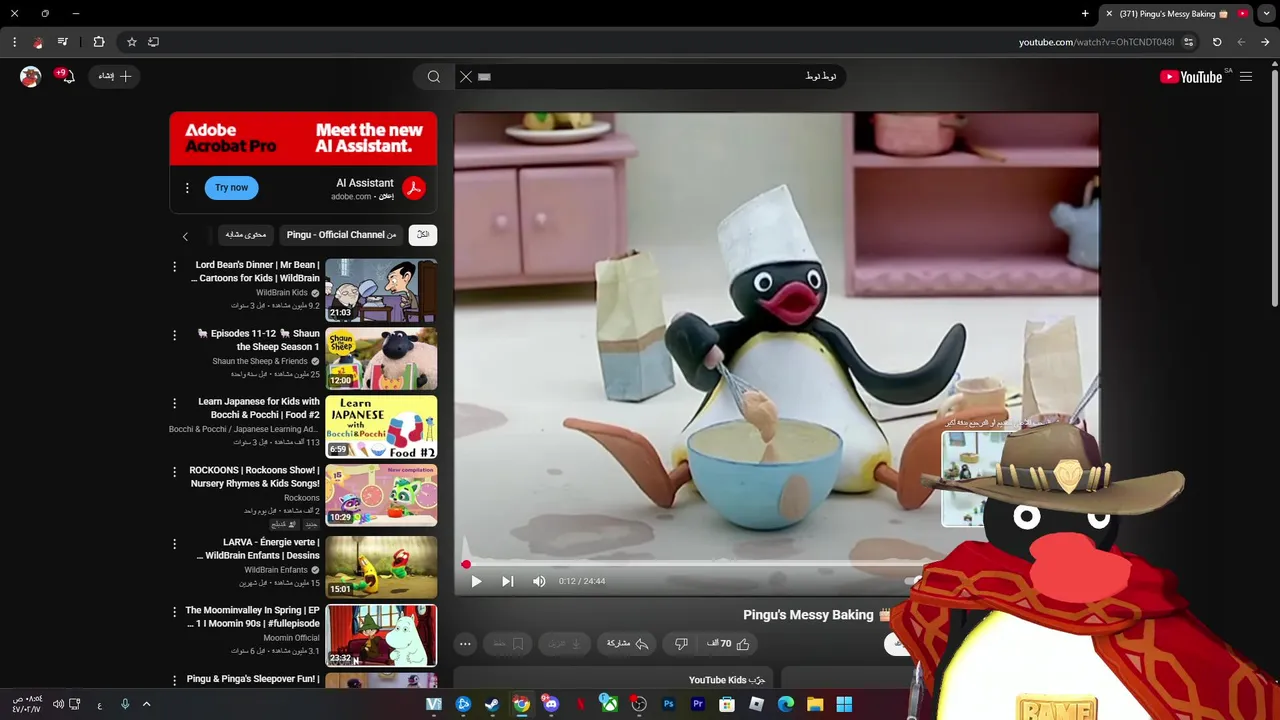Screen dimensions: 1280x720
Task: Close the Pingu's Messy Baking tab
Action: tap(1108, 14)
